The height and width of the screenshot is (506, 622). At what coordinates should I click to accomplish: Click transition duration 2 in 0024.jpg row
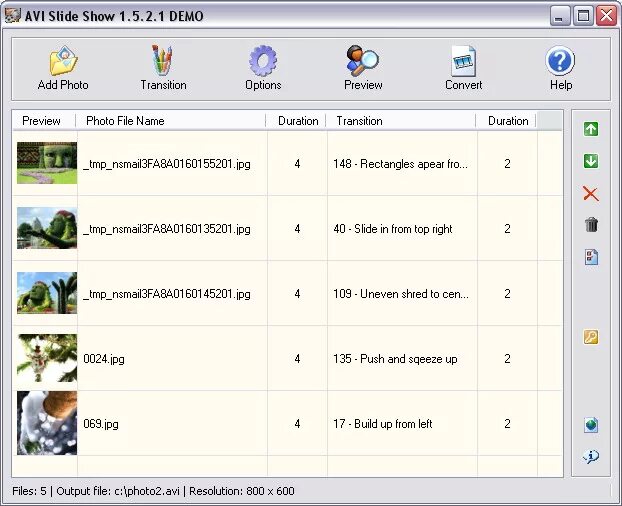point(507,359)
